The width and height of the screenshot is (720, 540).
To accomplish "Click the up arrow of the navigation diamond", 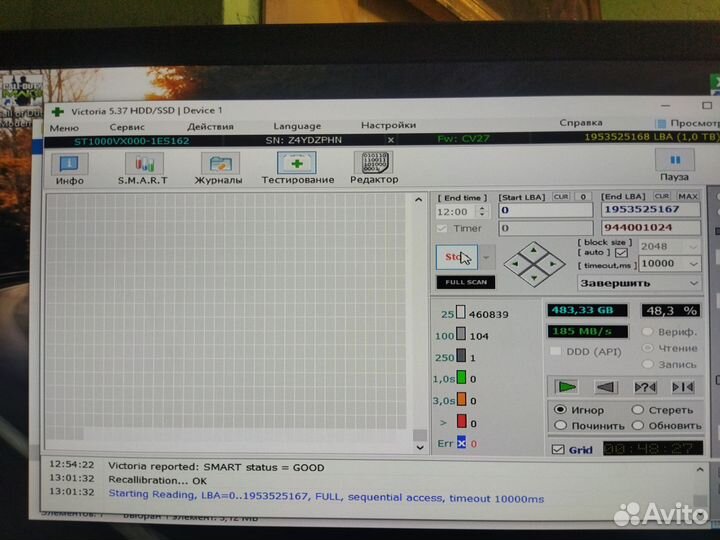I will pyautogui.click(x=534, y=250).
